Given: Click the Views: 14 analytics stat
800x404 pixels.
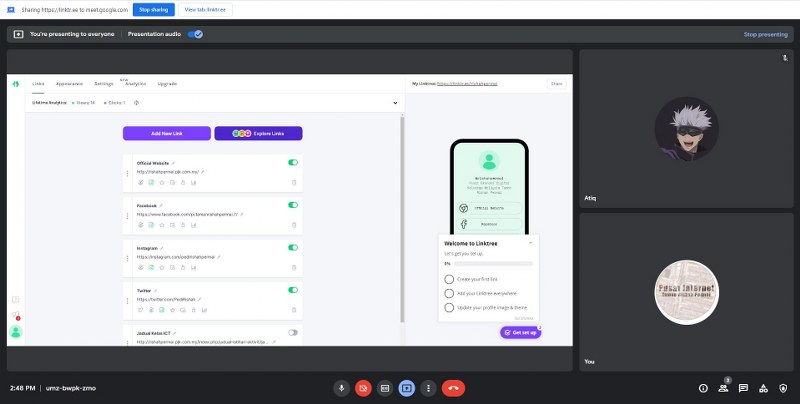Looking at the screenshot, I should coord(84,103).
